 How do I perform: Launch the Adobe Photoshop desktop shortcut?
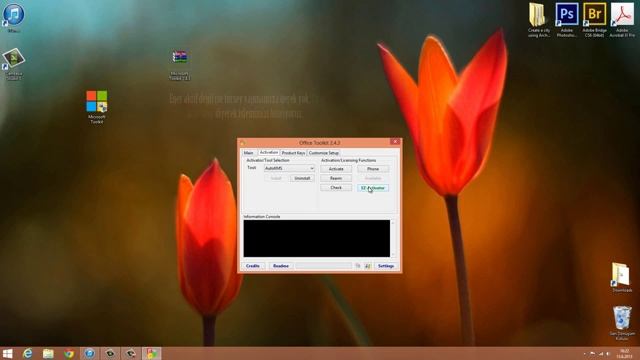pyautogui.click(x=567, y=20)
